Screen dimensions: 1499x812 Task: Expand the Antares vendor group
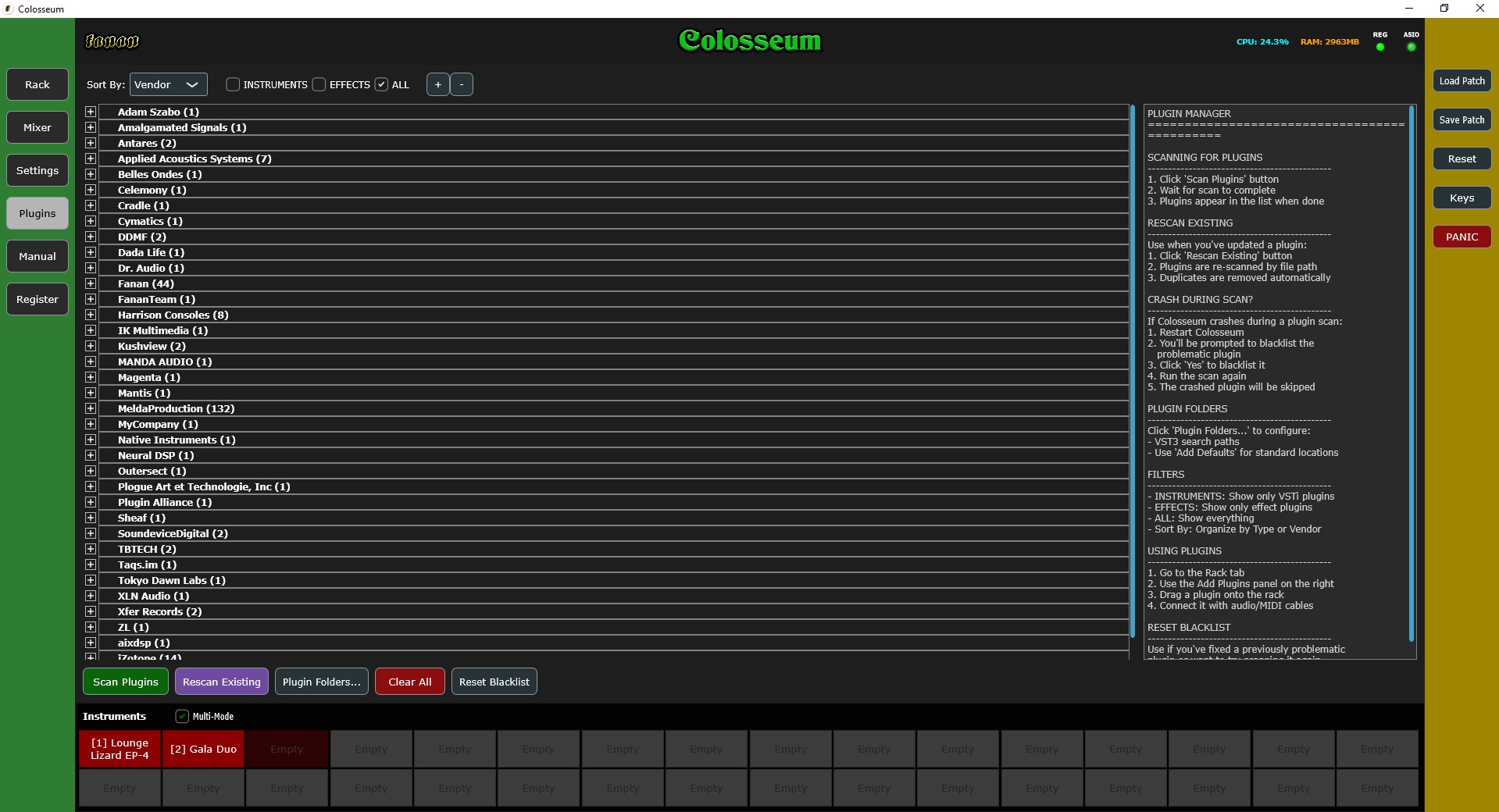(x=91, y=143)
